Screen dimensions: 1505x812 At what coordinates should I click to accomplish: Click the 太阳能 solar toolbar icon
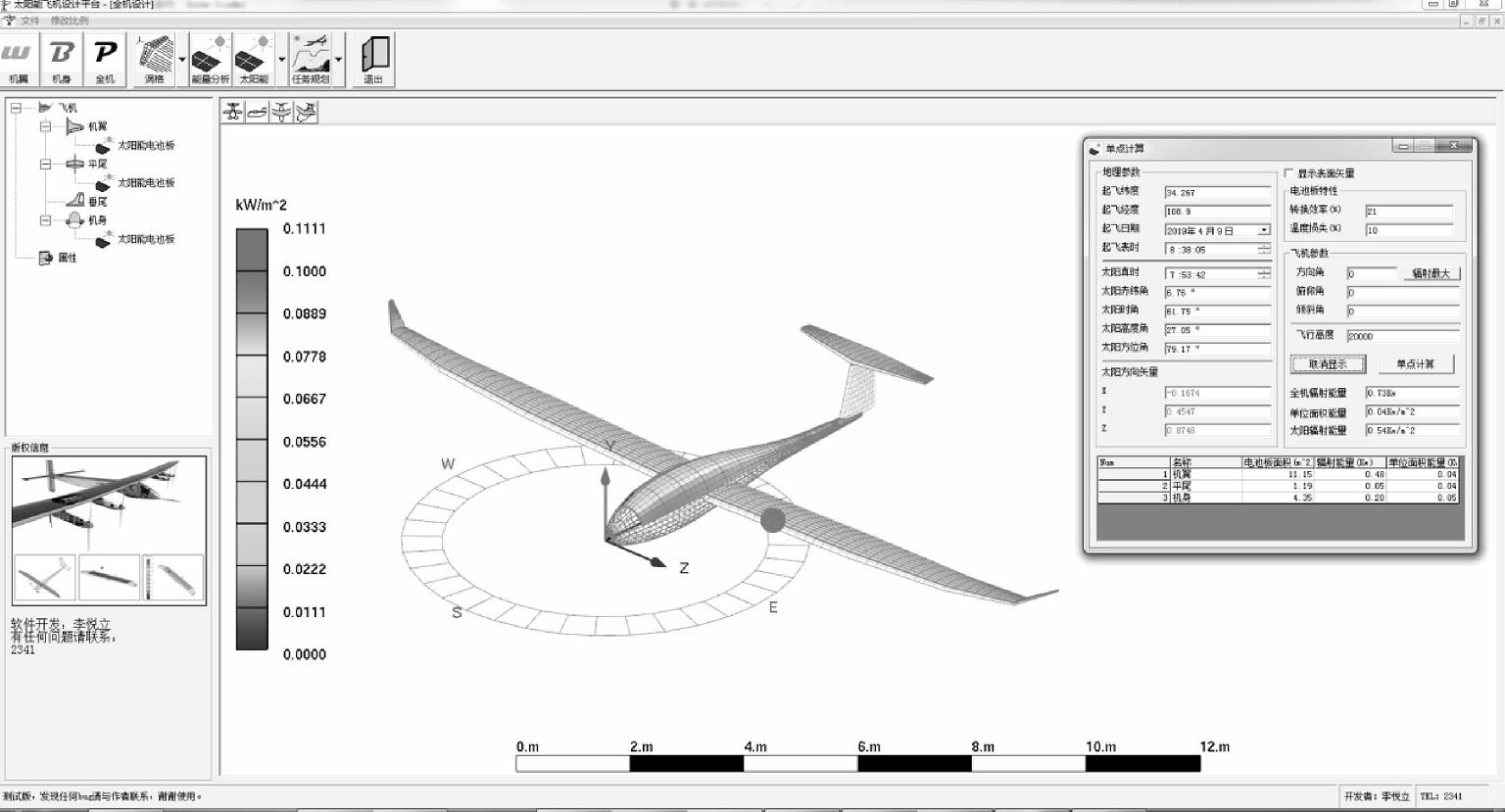pos(254,60)
